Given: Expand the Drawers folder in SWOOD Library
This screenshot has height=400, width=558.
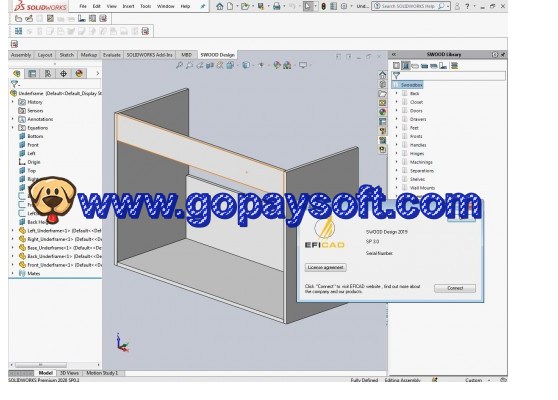Looking at the screenshot, I should pos(397,119).
